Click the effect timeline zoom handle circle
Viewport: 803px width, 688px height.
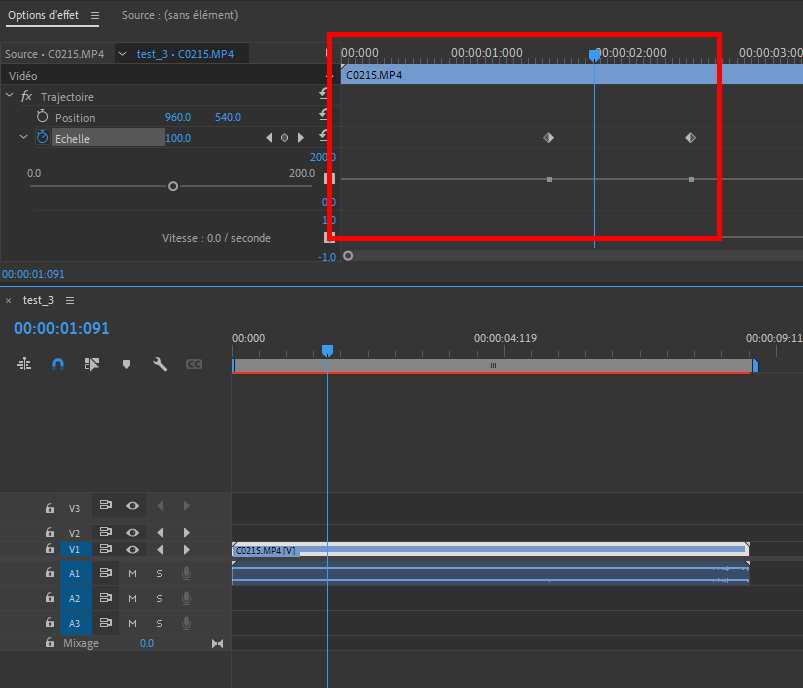348,256
